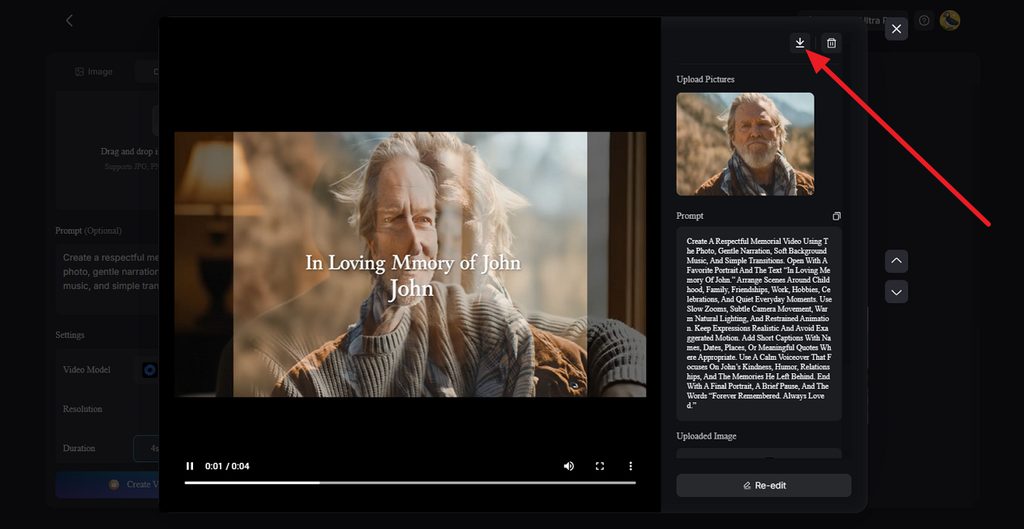Open the user profile avatar

tap(949, 20)
